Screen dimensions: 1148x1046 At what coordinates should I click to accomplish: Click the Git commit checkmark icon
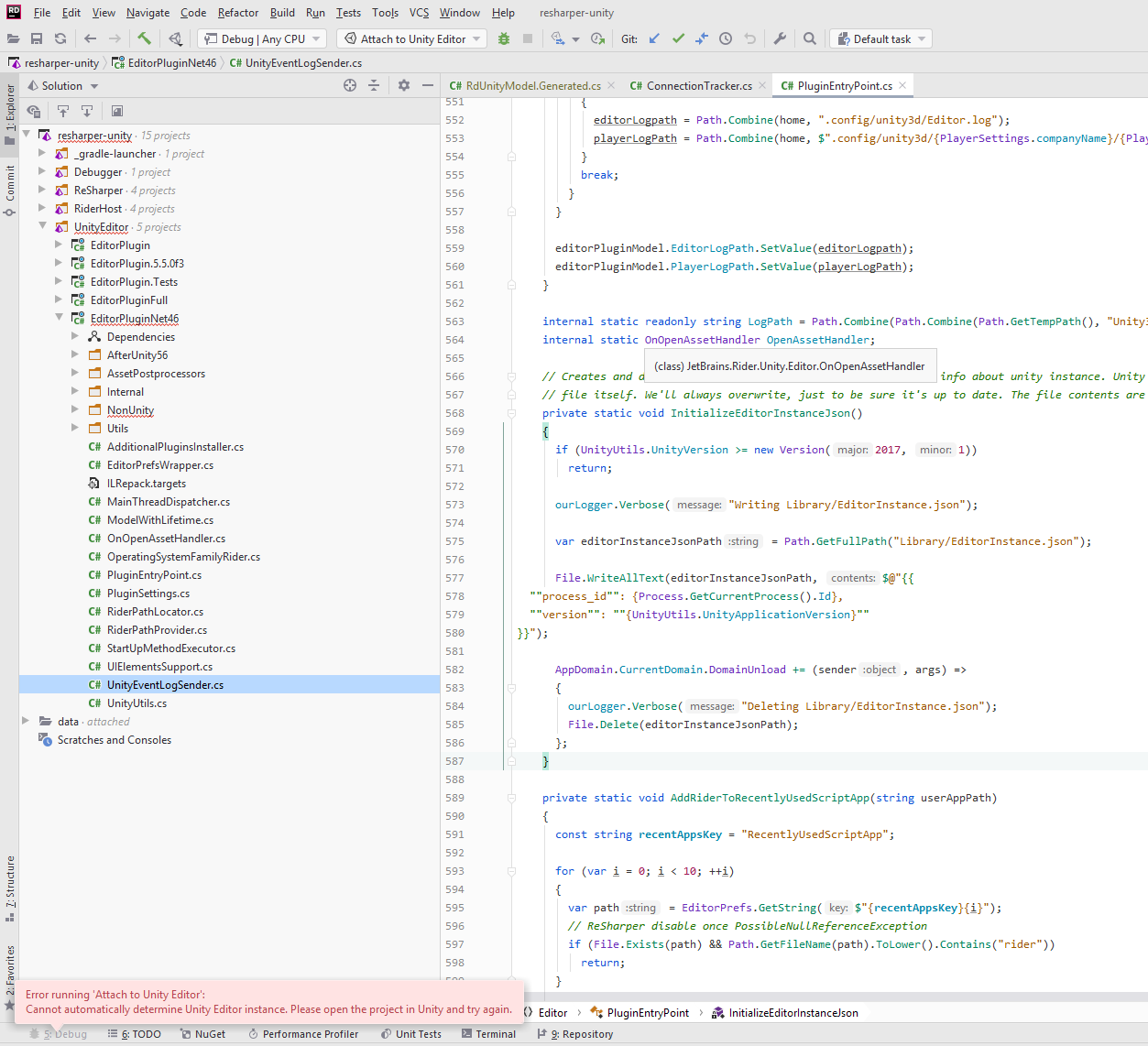pos(678,38)
